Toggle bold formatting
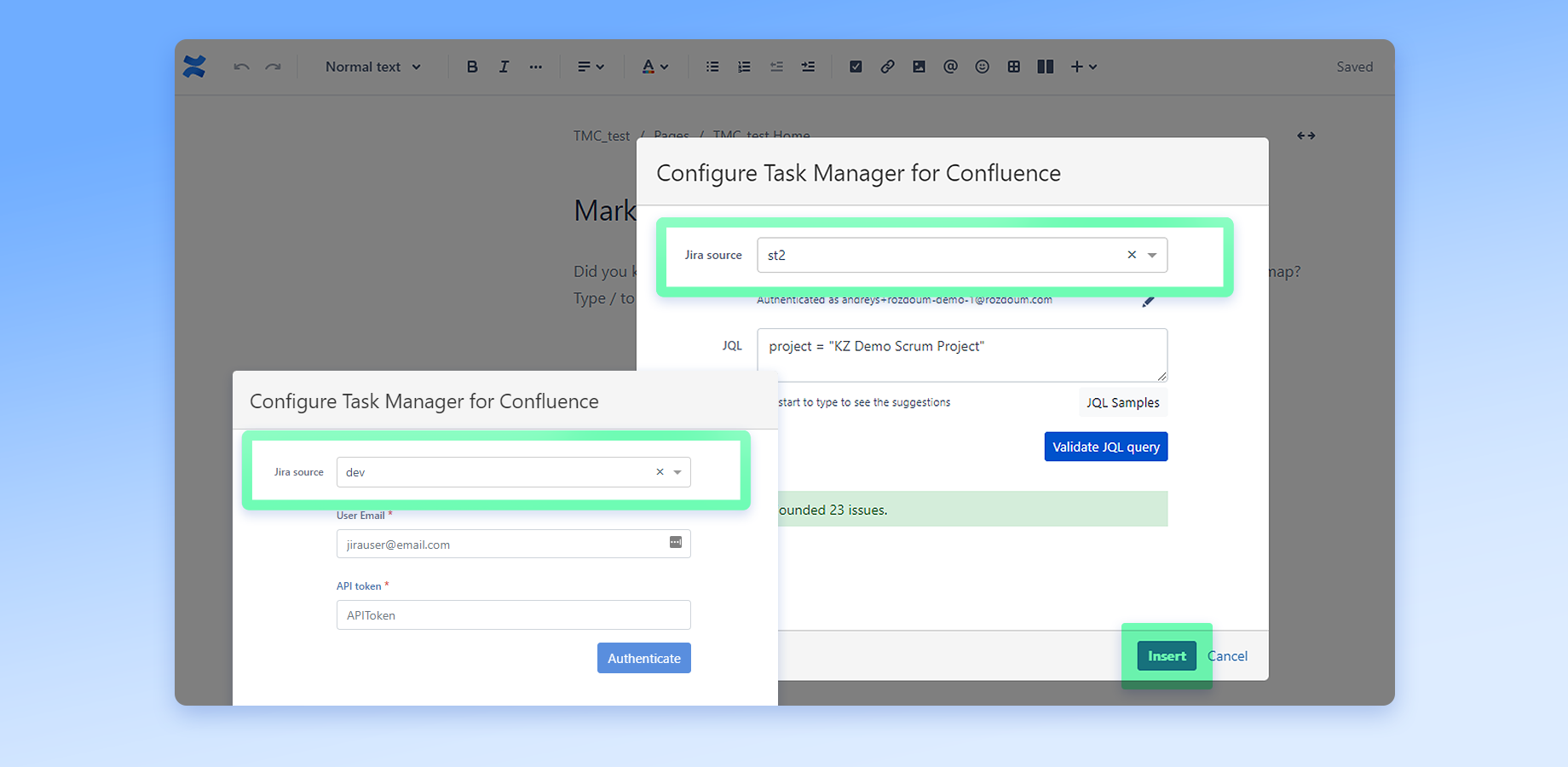The width and height of the screenshot is (1568, 767). click(x=472, y=66)
